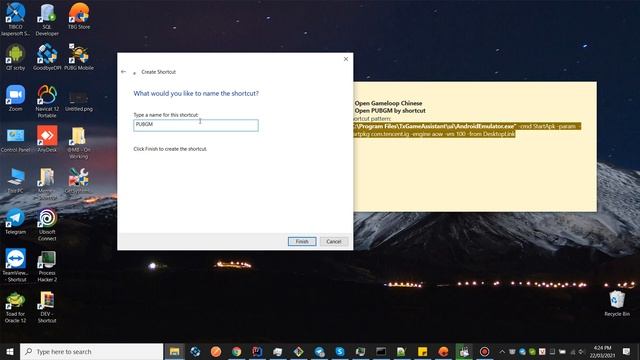Select the Zoom desktop icon
The image size is (640, 360).
pos(15,98)
